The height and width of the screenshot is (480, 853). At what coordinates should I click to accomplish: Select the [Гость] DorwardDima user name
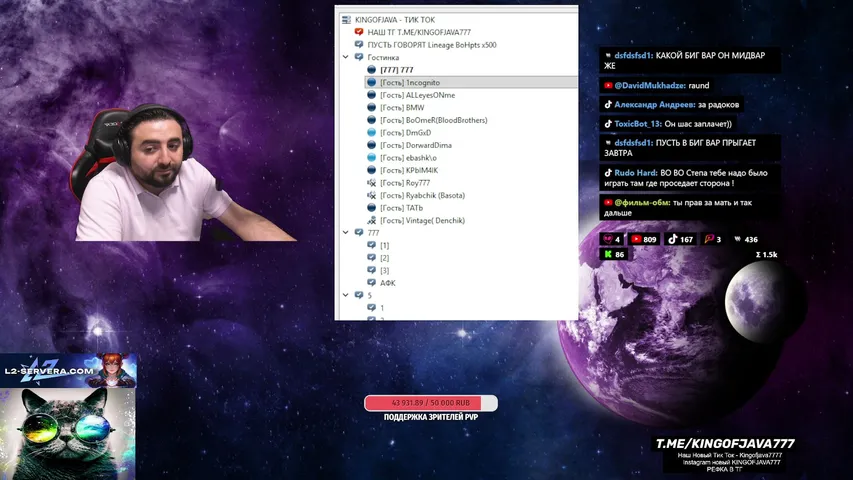pos(416,145)
